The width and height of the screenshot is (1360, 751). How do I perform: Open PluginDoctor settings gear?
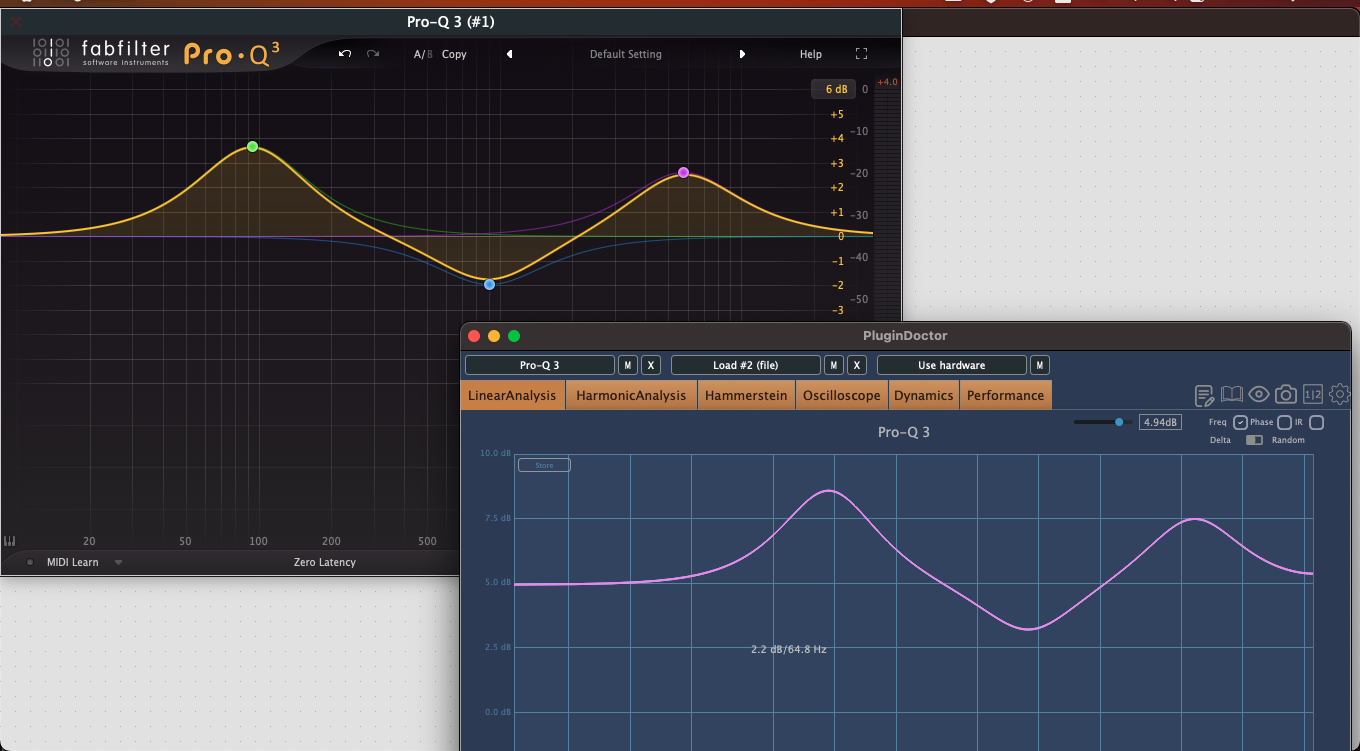[x=1339, y=394]
